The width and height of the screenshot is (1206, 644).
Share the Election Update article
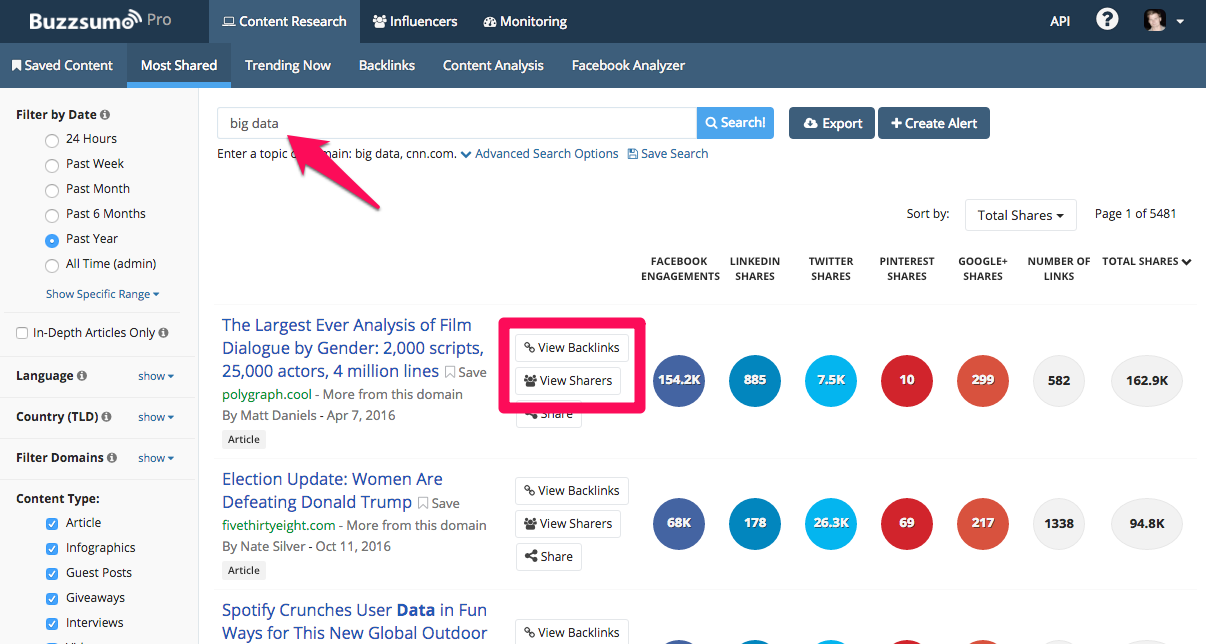pyautogui.click(x=549, y=557)
